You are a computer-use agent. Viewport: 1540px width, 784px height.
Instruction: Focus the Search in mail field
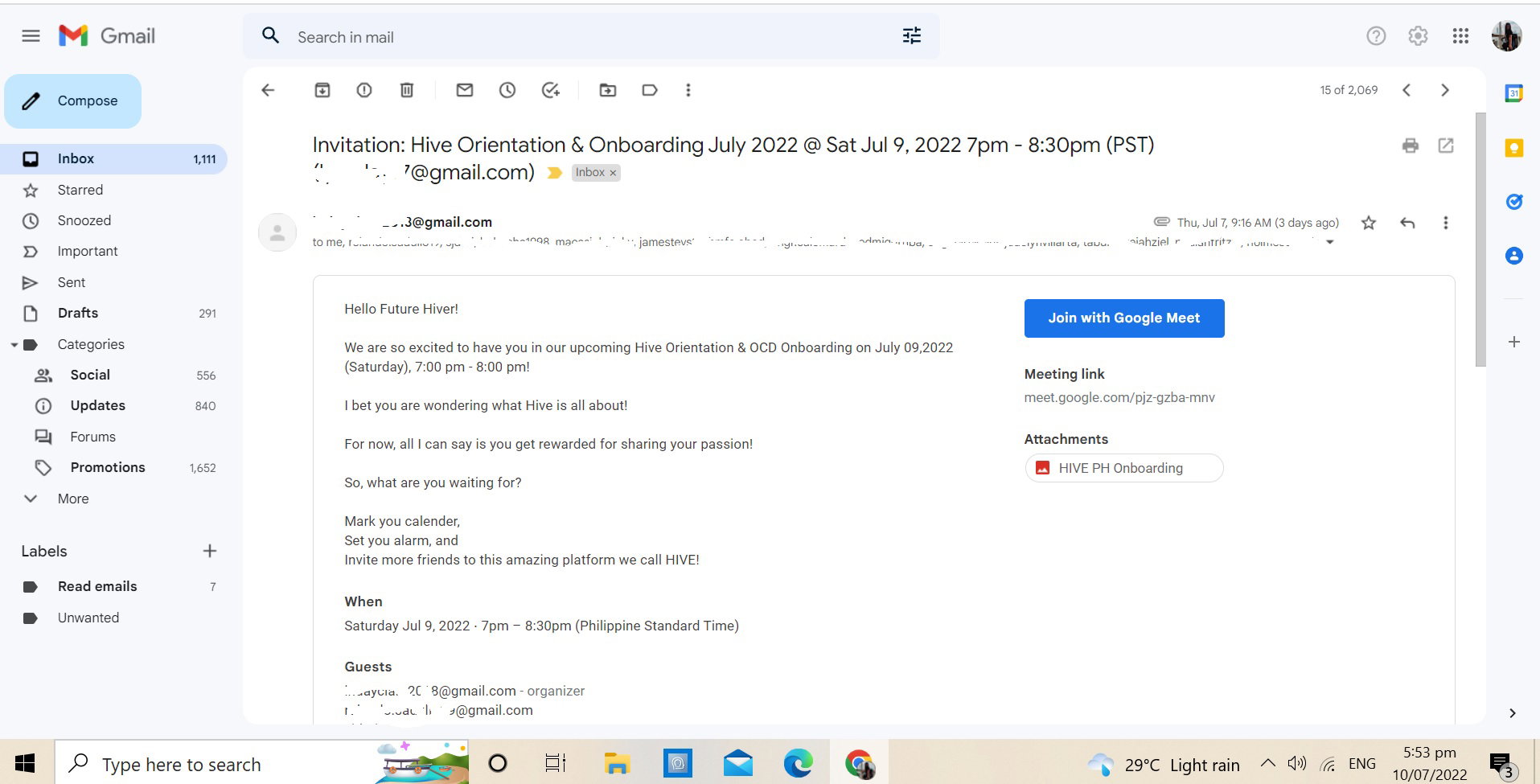pyautogui.click(x=591, y=37)
